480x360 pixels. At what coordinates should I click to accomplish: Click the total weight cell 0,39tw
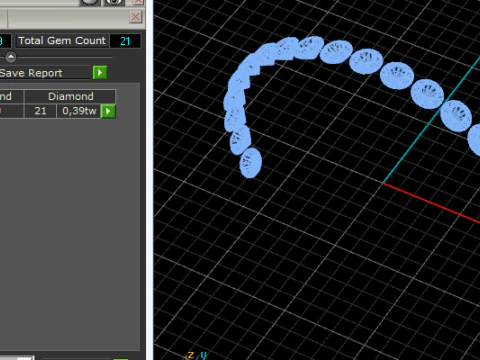pyautogui.click(x=79, y=111)
